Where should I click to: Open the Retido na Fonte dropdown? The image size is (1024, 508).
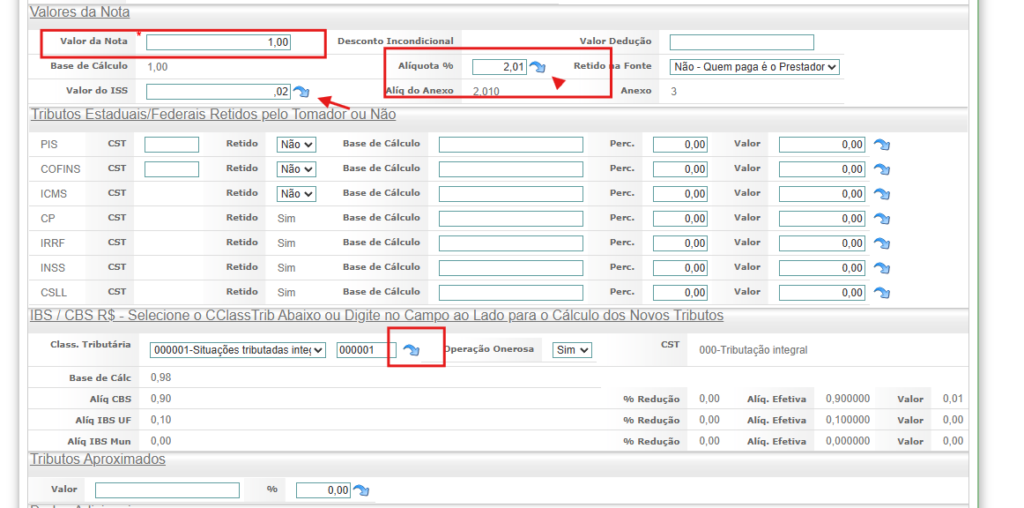pyautogui.click(x=754, y=67)
